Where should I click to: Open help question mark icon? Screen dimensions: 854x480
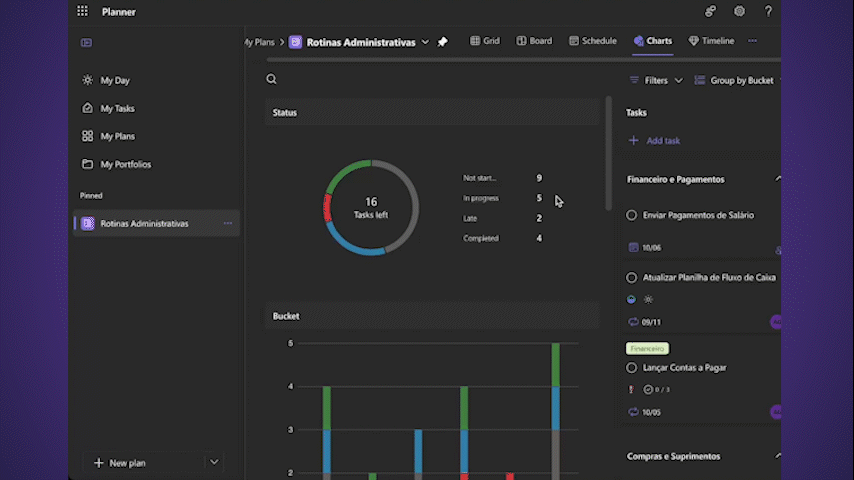(x=768, y=12)
